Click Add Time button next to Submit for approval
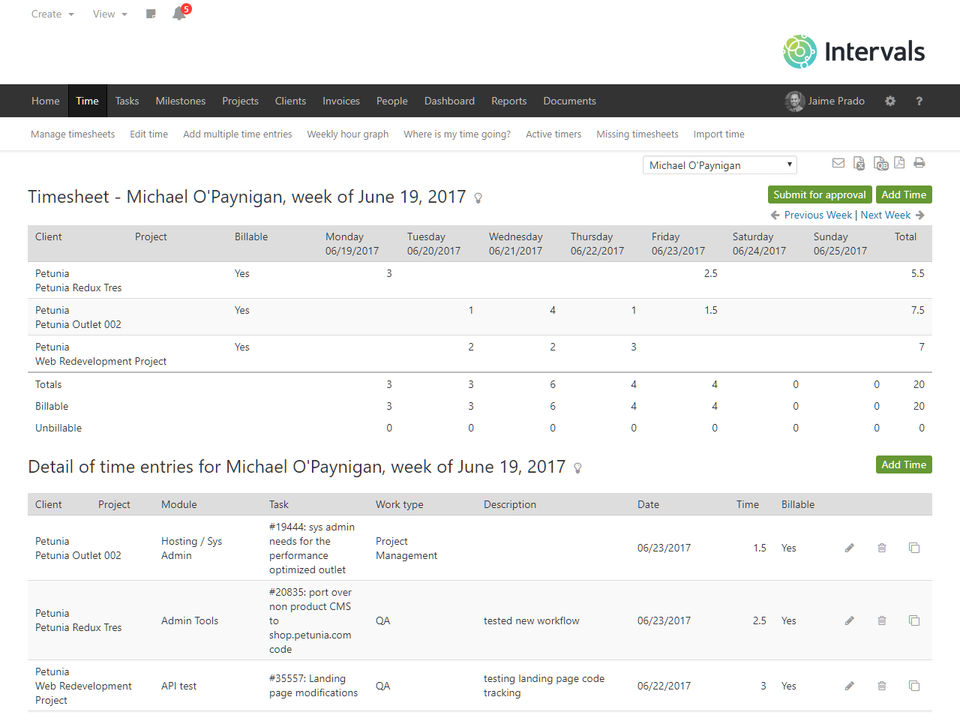Image resolution: width=960 pixels, height=713 pixels. 904,195
